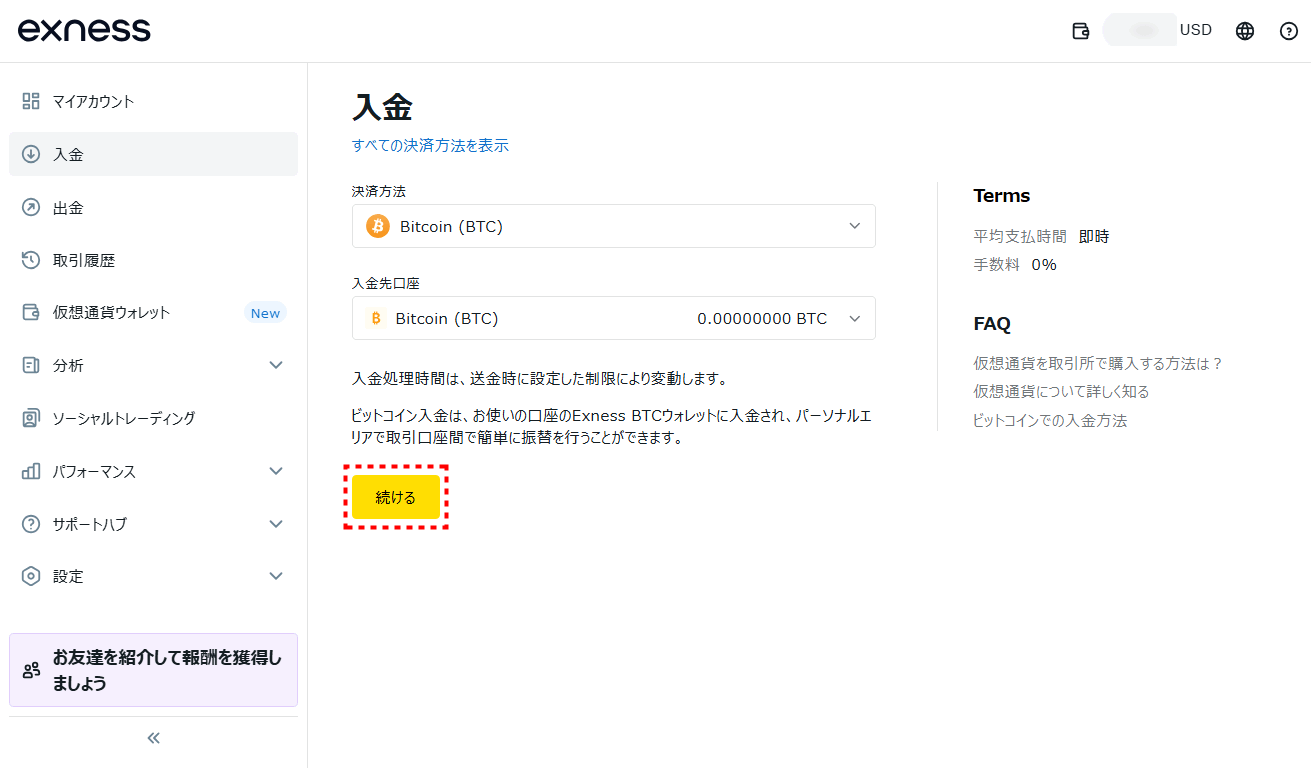Expand the サポートハブ section chevron

click(276, 524)
